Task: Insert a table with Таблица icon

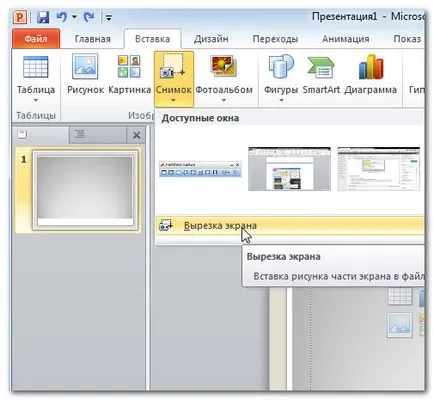Action: 36,67
